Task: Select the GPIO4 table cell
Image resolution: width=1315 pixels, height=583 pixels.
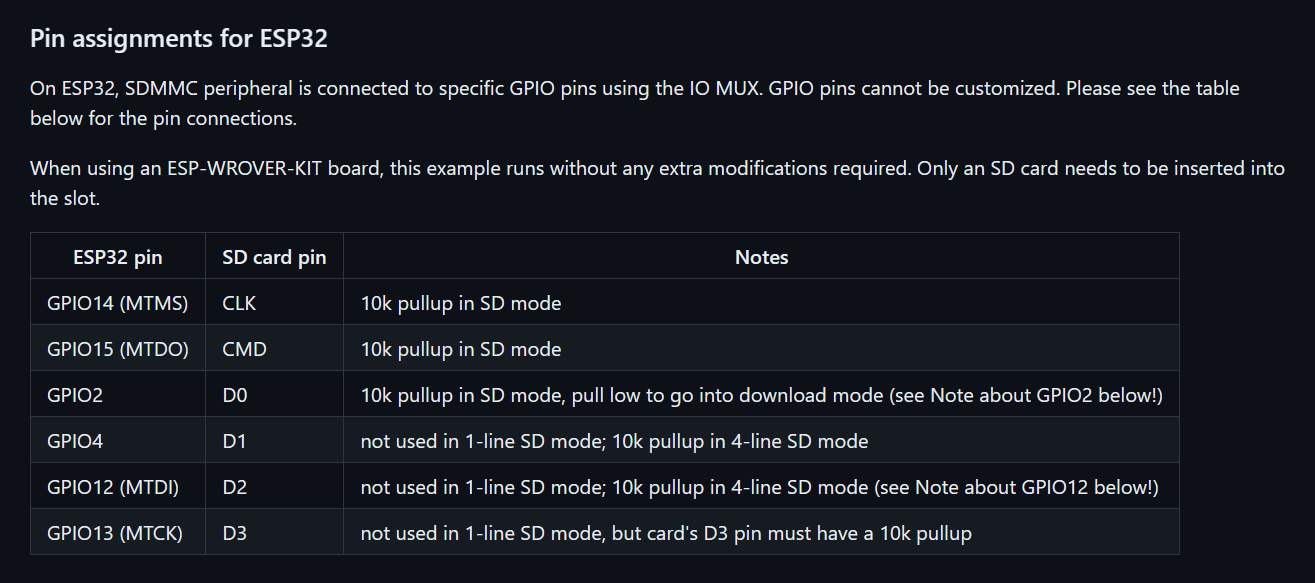Action: click(75, 441)
